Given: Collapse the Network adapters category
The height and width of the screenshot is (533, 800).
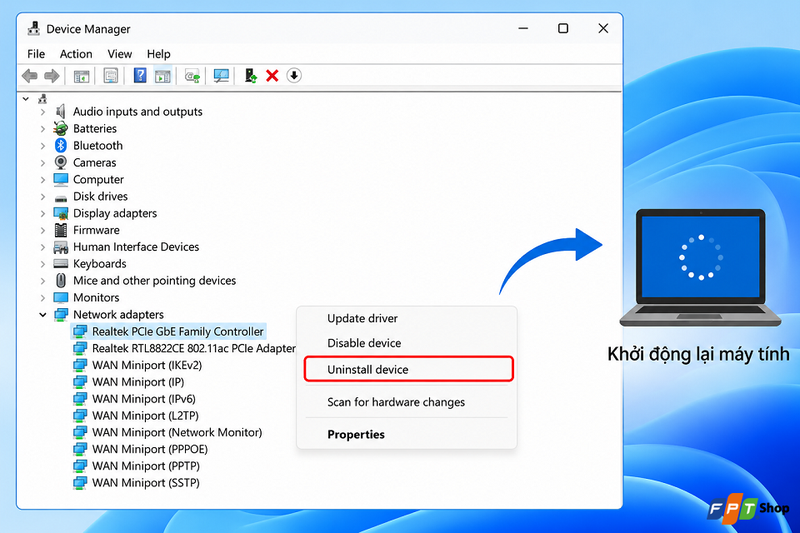Looking at the screenshot, I should (43, 315).
